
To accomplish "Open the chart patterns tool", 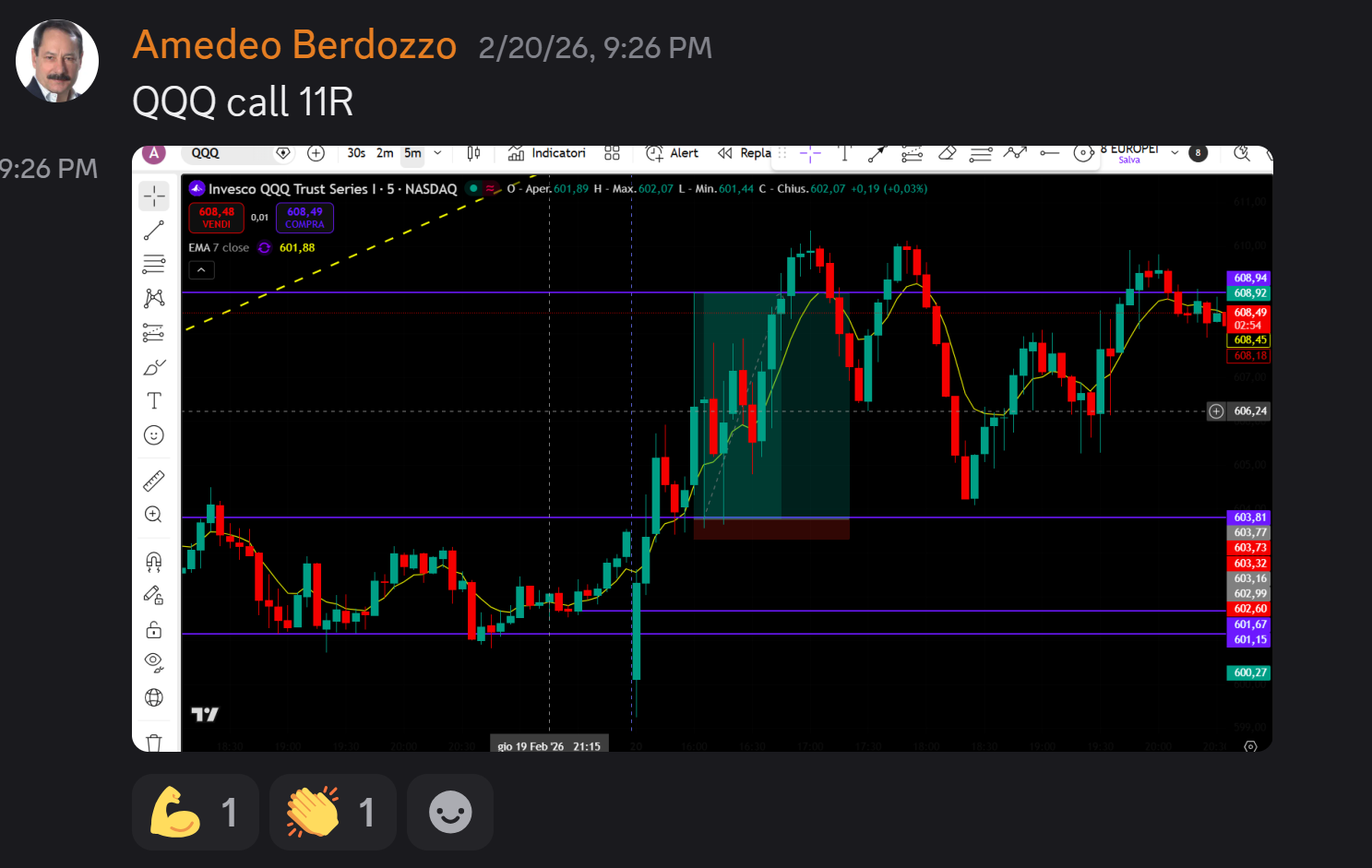I will 154,298.
